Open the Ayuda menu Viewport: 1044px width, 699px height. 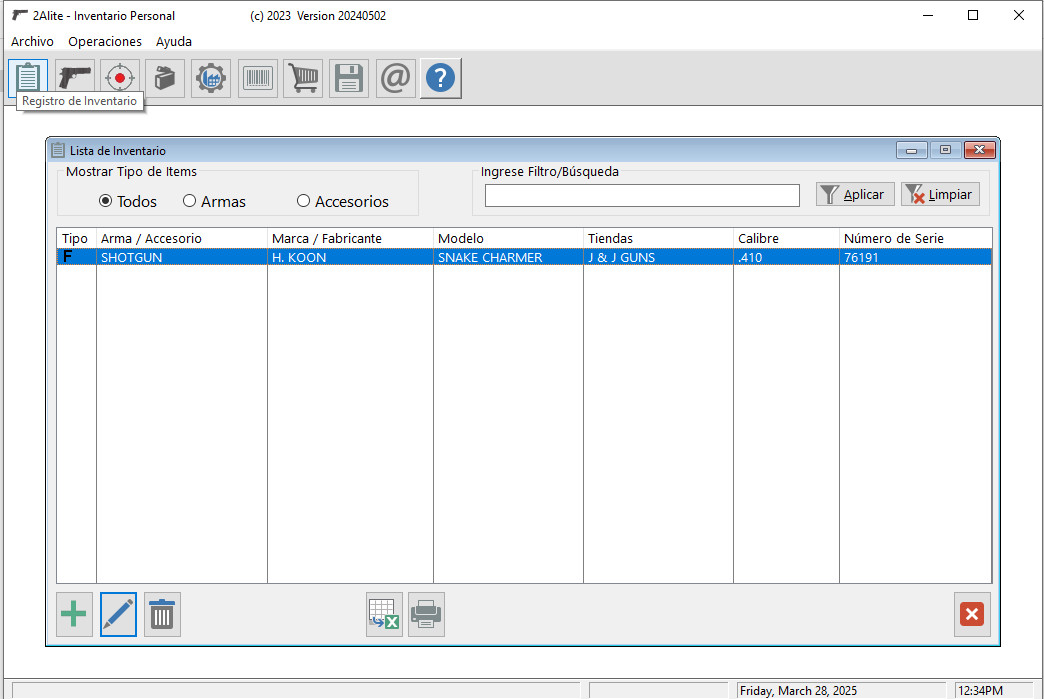tap(174, 41)
